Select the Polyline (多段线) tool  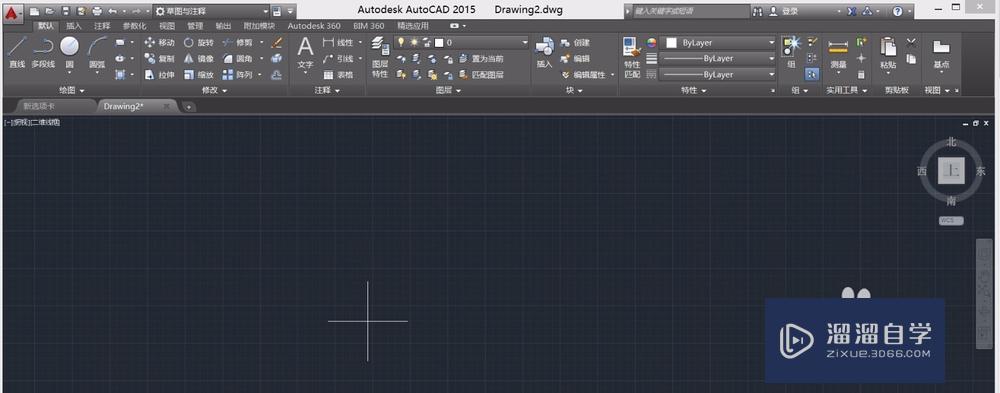(43, 52)
